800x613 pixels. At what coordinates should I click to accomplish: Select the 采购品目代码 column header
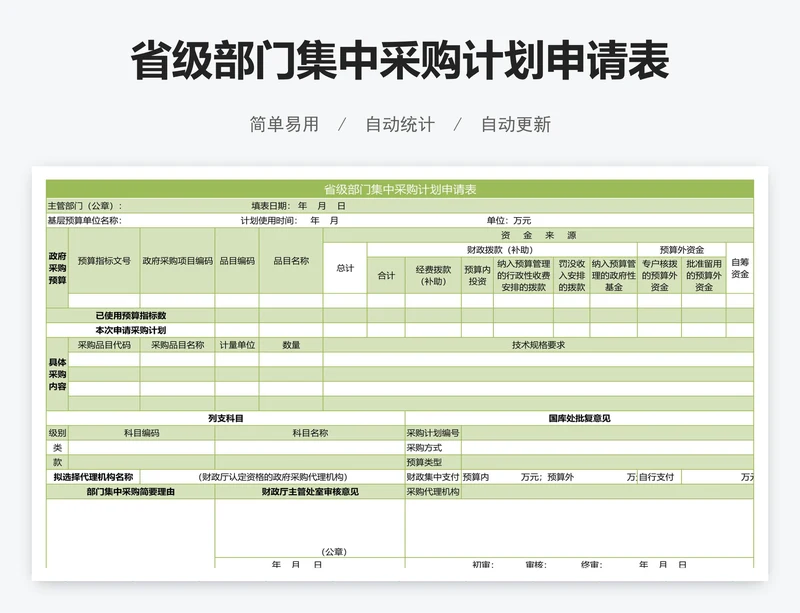(x=104, y=345)
